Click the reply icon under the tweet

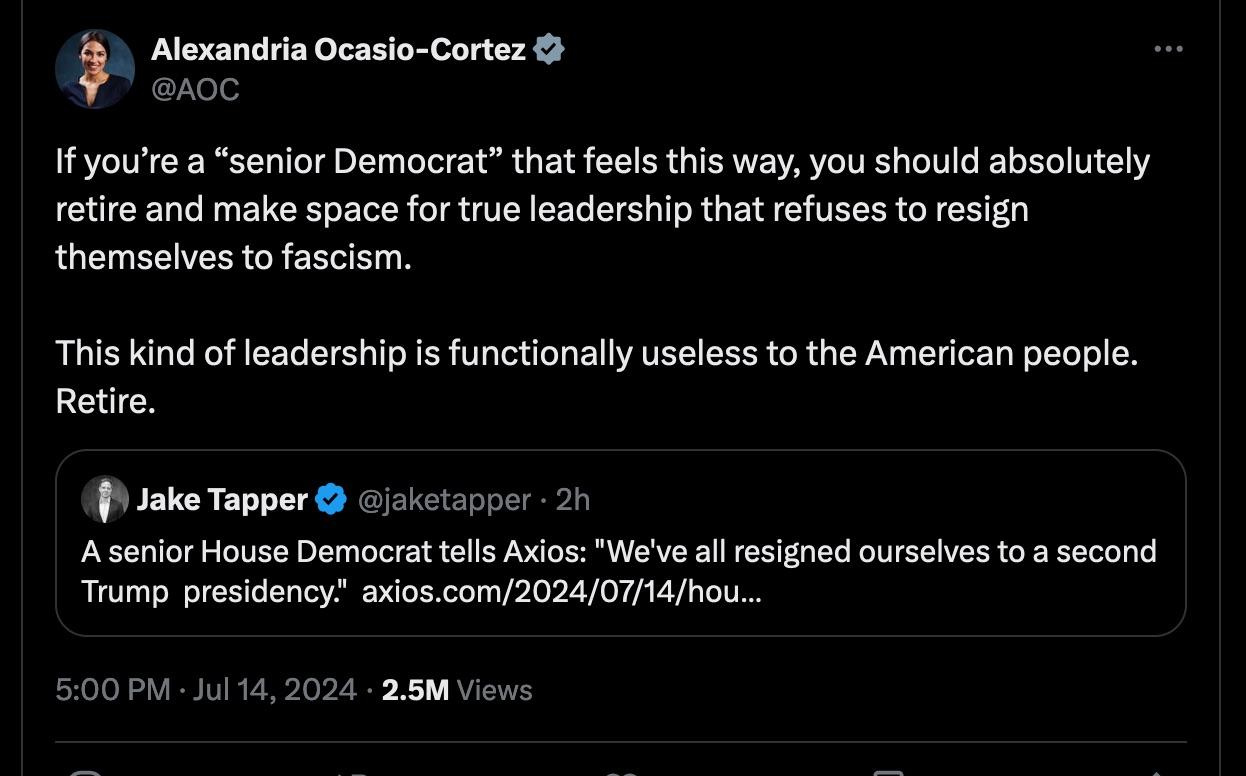pos(86,772)
